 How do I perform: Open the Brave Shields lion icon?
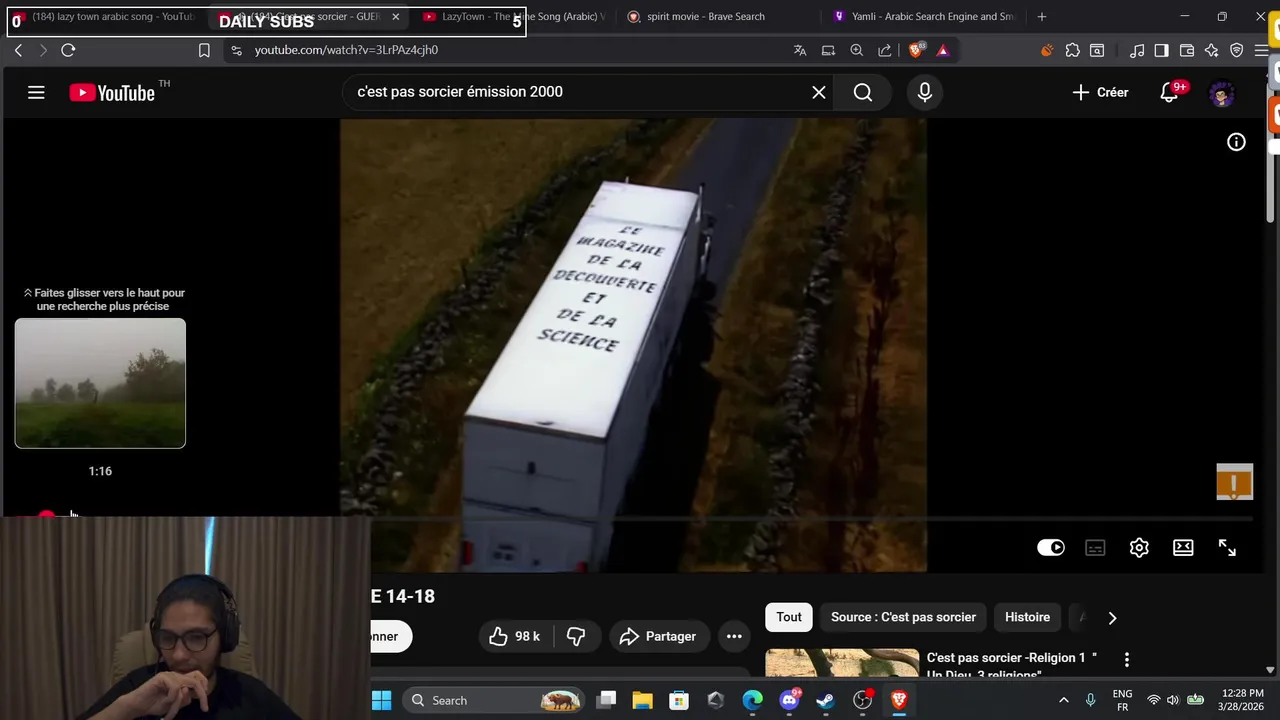(916, 49)
